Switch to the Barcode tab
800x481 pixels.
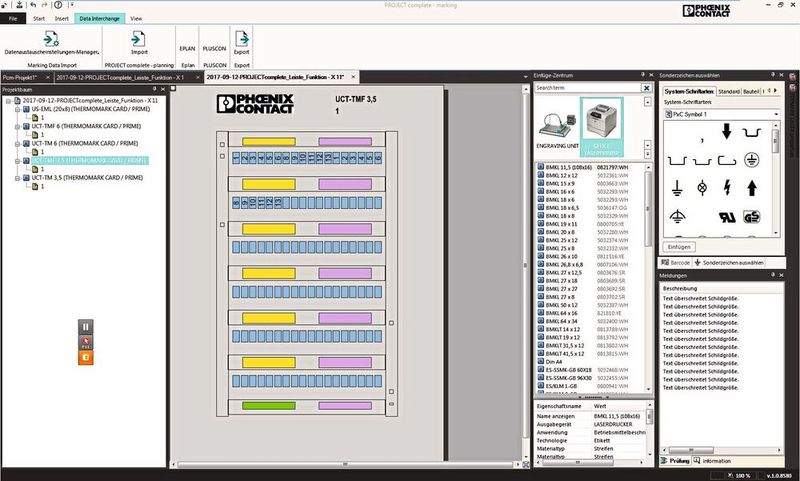[x=676, y=263]
